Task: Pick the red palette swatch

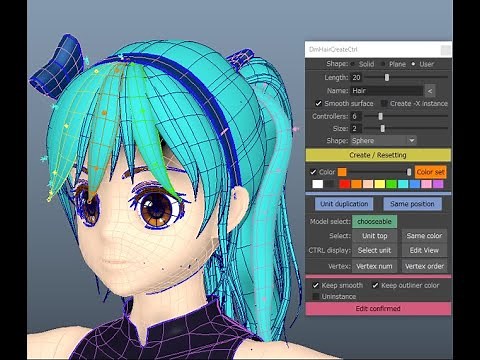Action: point(345,184)
